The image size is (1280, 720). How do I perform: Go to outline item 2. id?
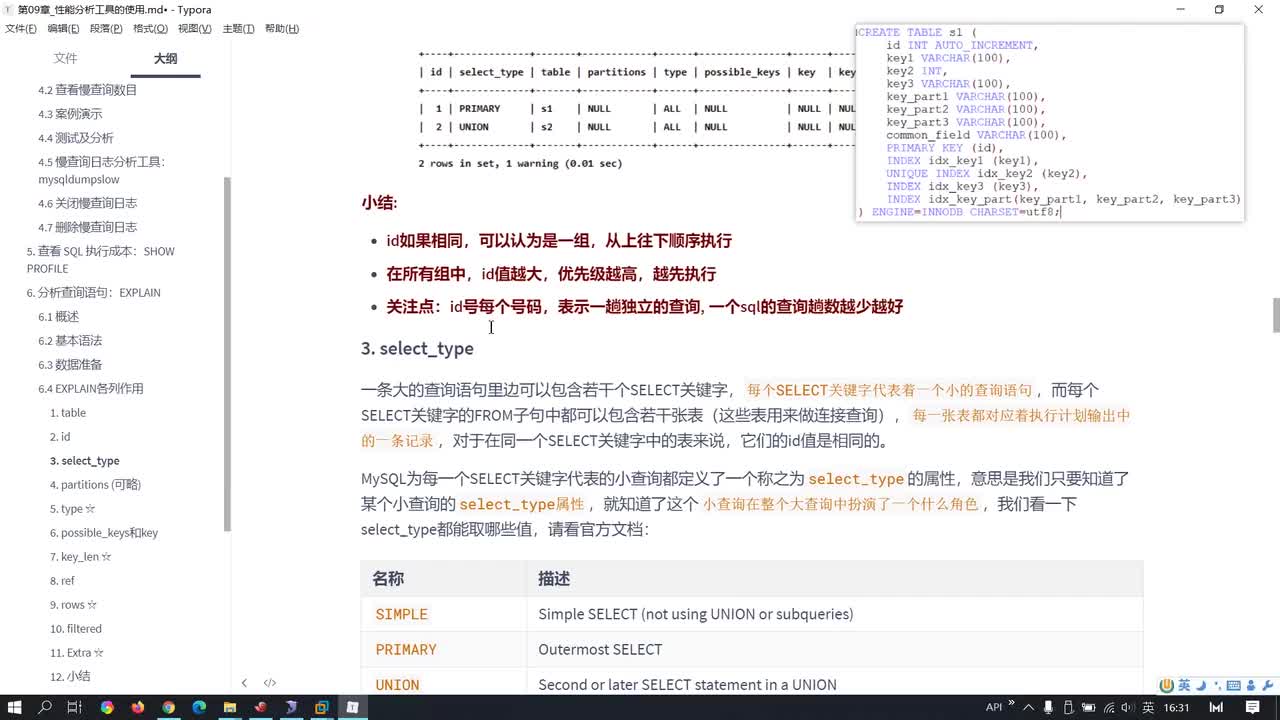60,437
